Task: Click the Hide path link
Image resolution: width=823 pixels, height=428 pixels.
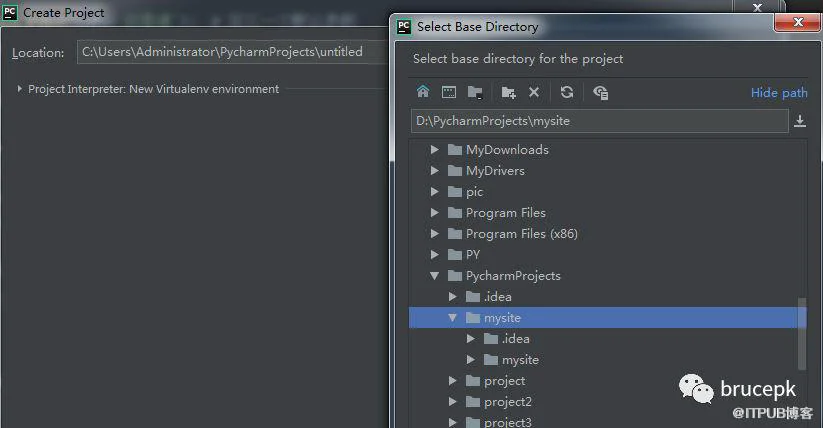Action: point(779,93)
